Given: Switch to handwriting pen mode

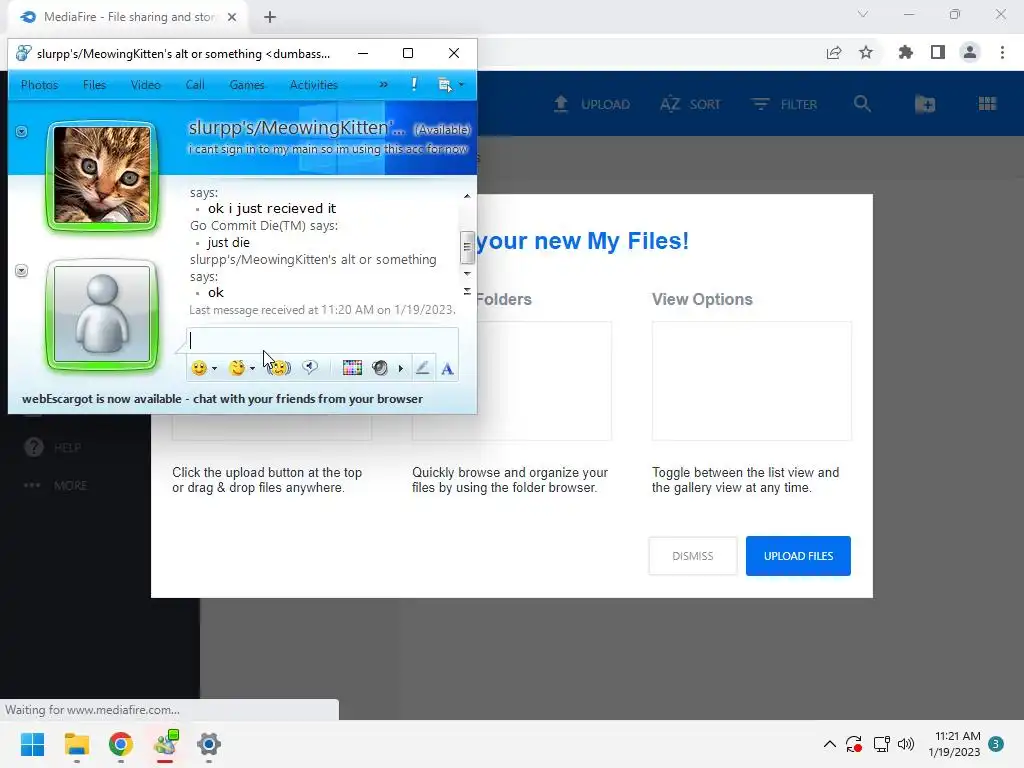Looking at the screenshot, I should point(423,368).
